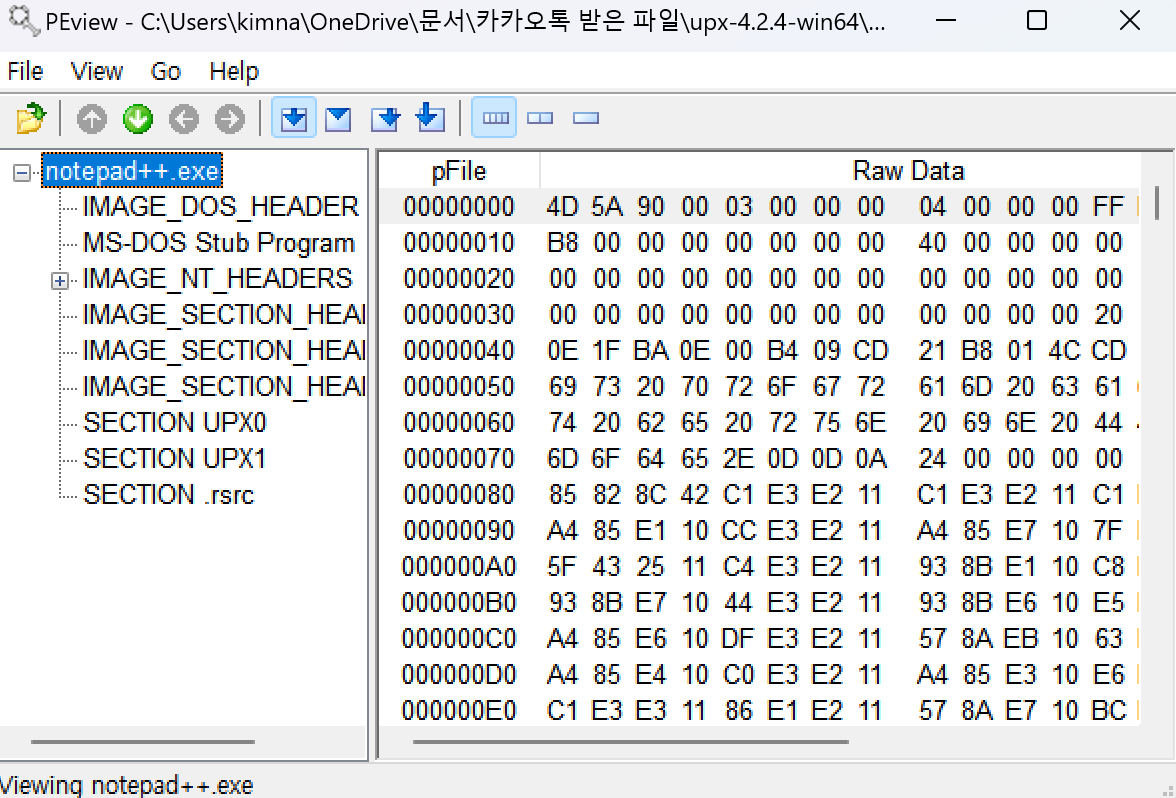The width and height of the screenshot is (1176, 798).
Task: Maximize the PEview window
Action: coord(1036,20)
